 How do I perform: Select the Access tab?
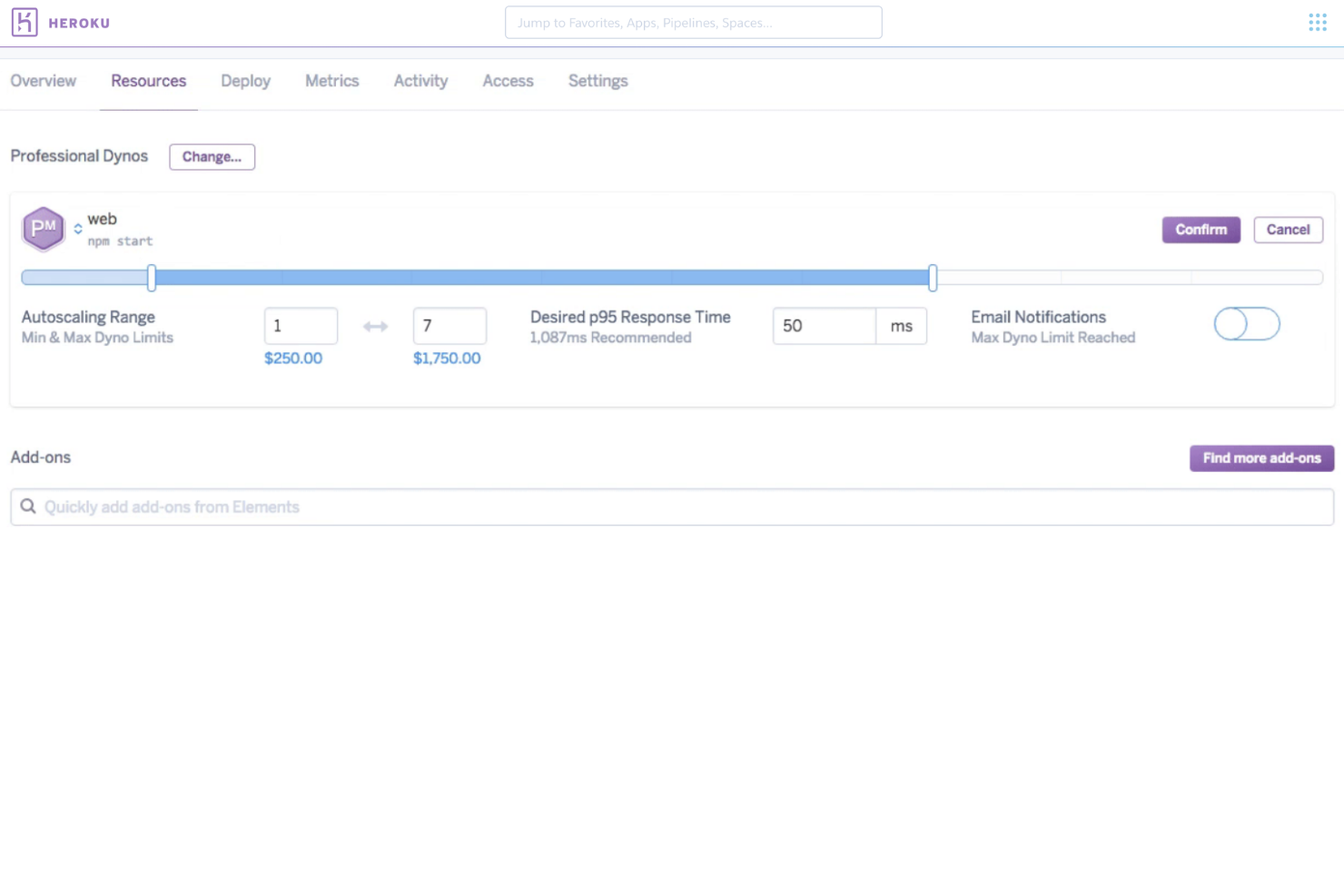click(x=508, y=81)
